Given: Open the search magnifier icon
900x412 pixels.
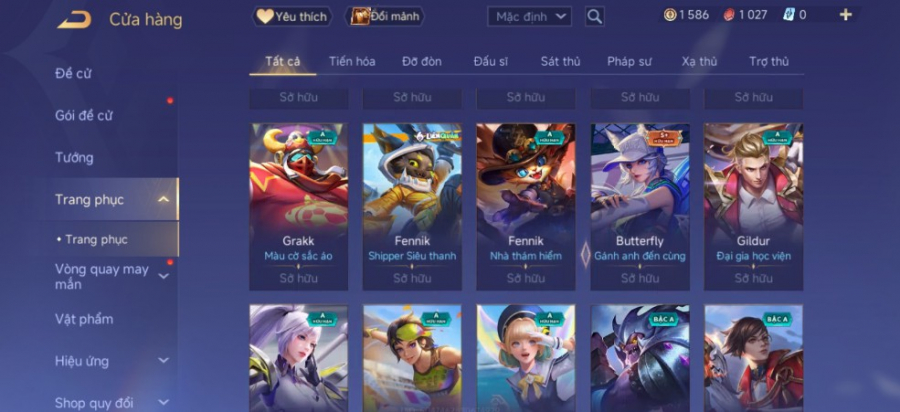Looking at the screenshot, I should (x=595, y=16).
